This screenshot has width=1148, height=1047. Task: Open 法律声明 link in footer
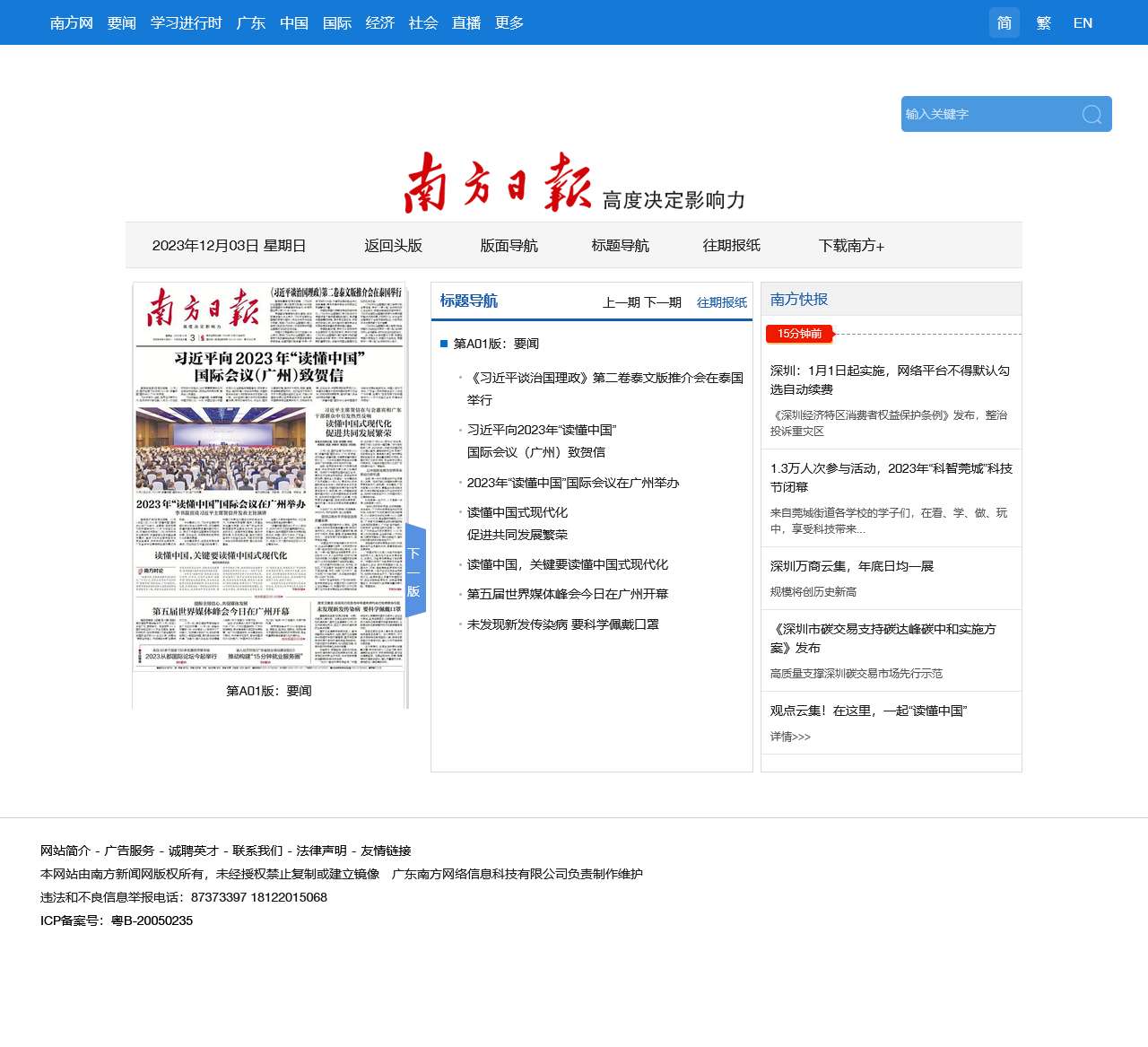click(x=321, y=851)
